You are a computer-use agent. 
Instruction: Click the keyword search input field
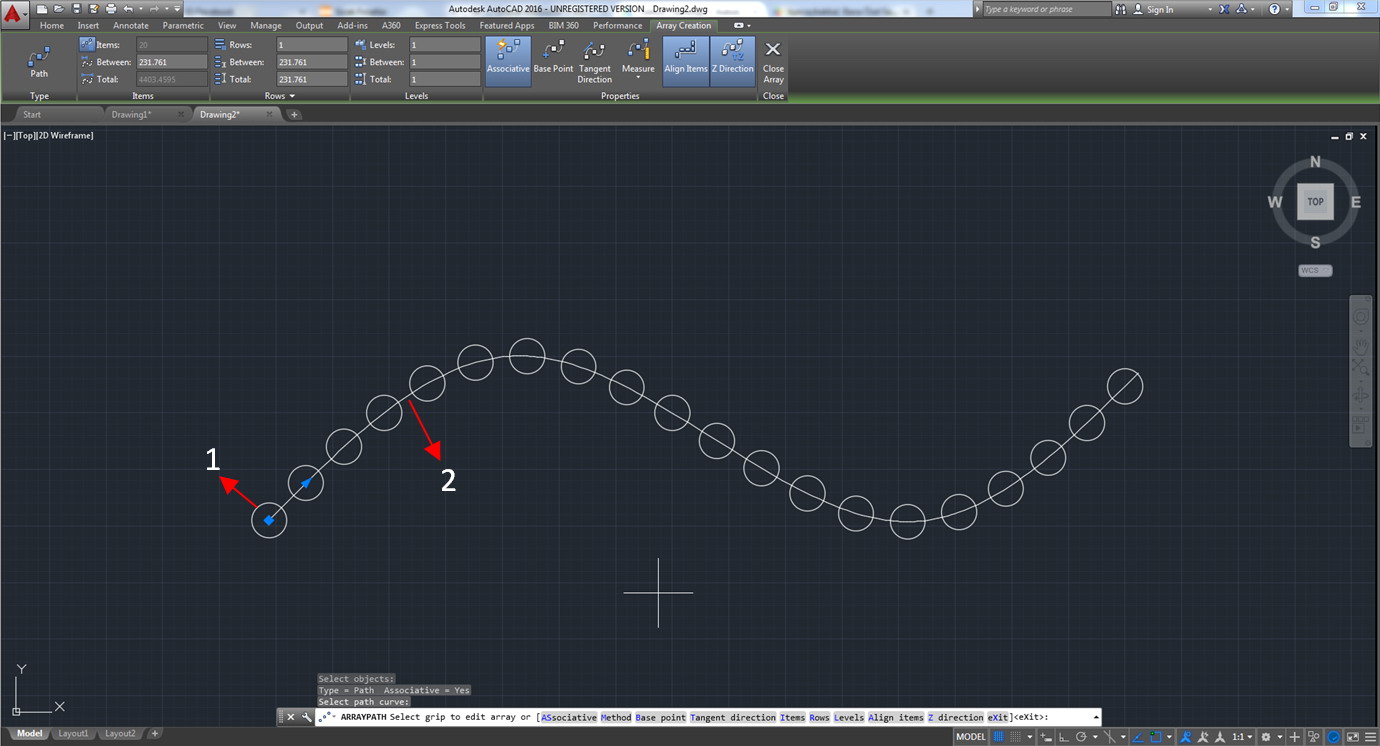tap(1047, 9)
